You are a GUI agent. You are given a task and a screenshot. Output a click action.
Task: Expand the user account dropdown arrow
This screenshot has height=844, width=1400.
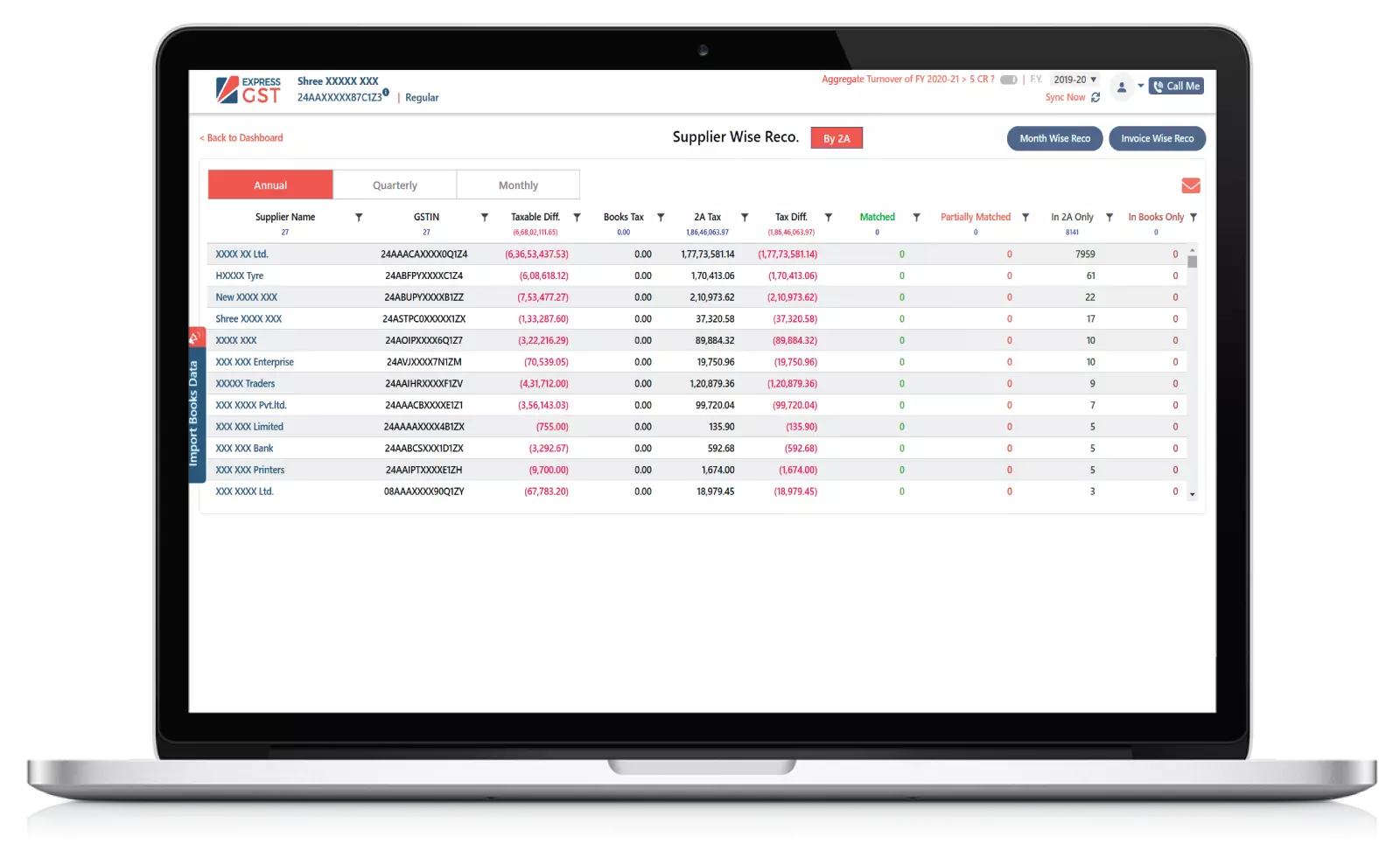1140,86
